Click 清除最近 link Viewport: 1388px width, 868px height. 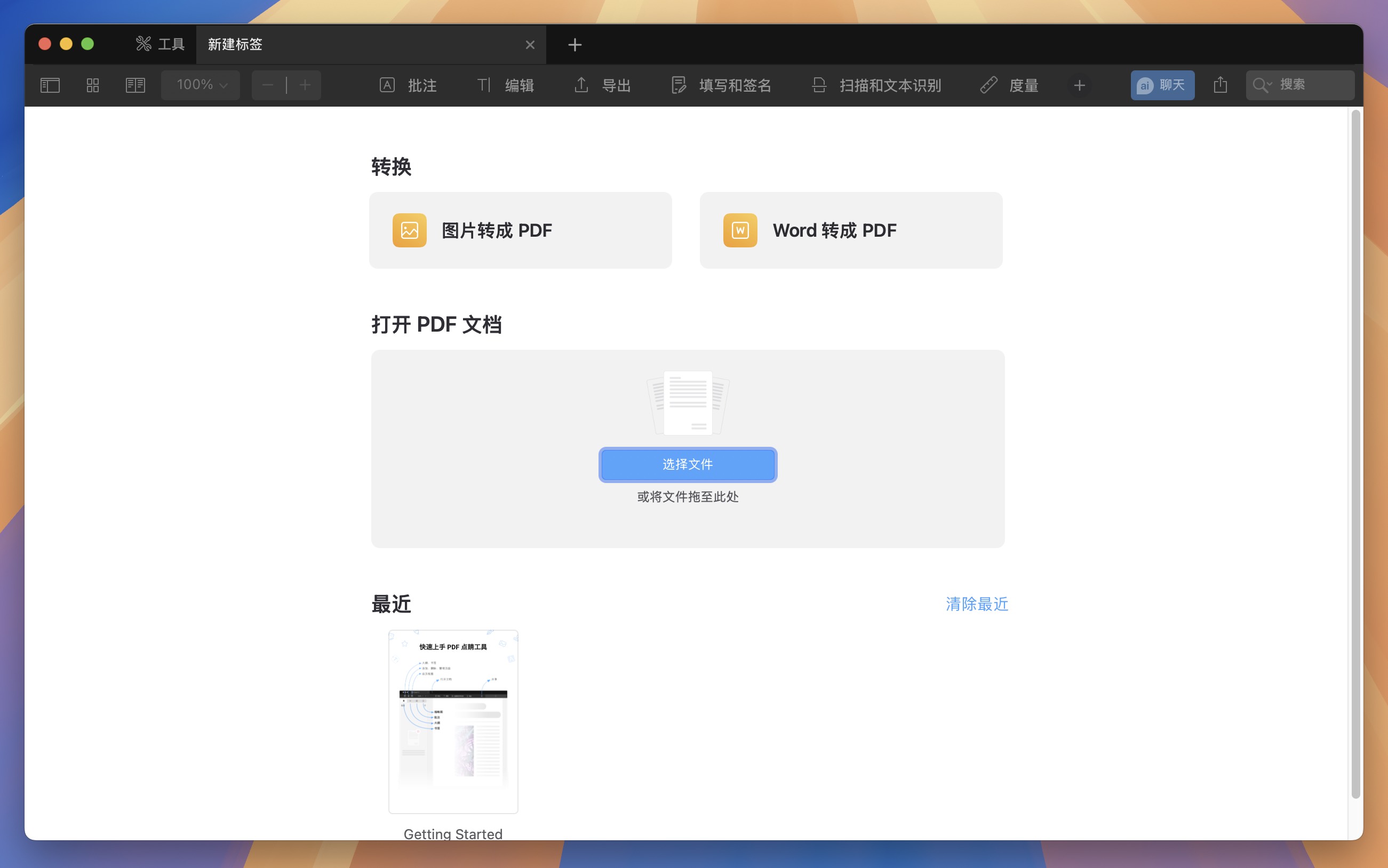pos(977,604)
